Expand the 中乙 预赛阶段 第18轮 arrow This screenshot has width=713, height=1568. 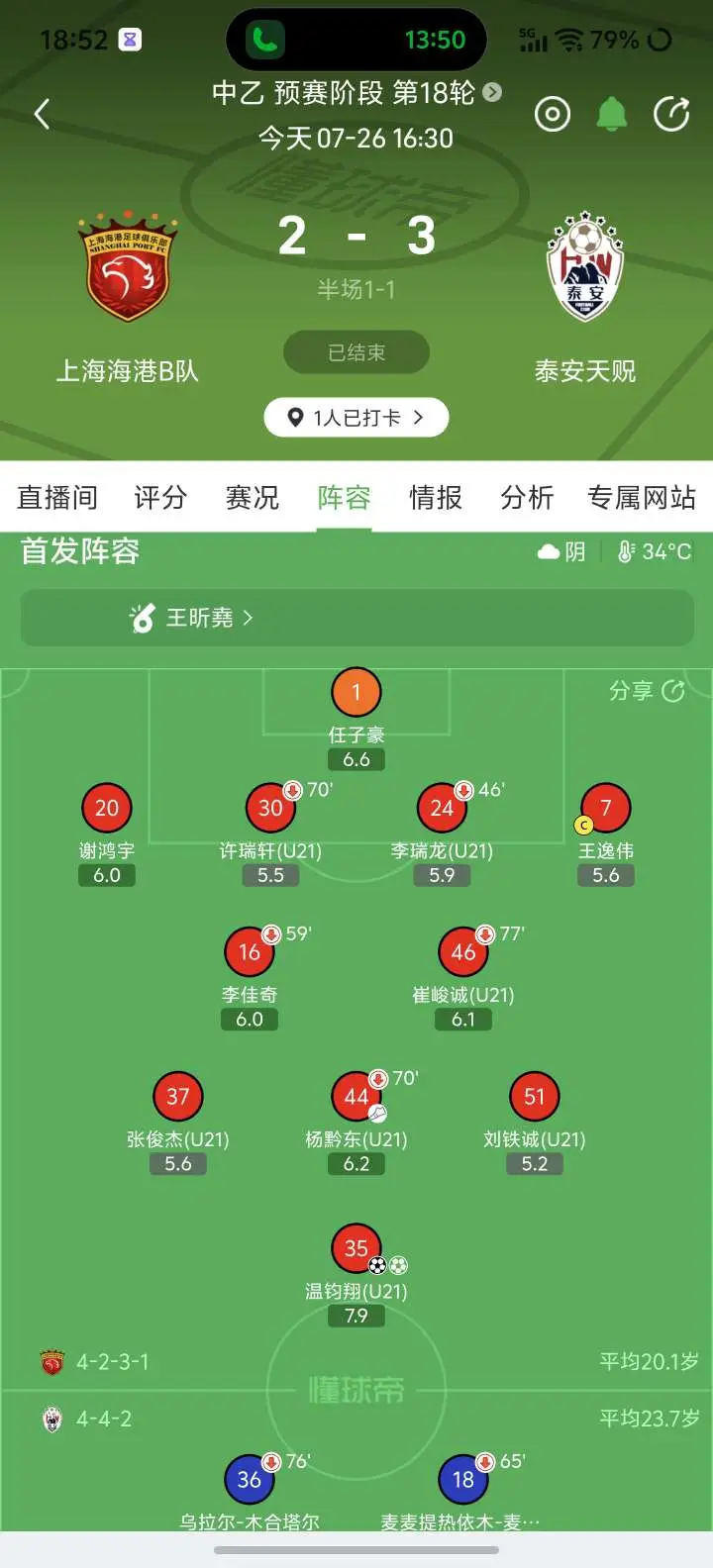pyautogui.click(x=492, y=92)
